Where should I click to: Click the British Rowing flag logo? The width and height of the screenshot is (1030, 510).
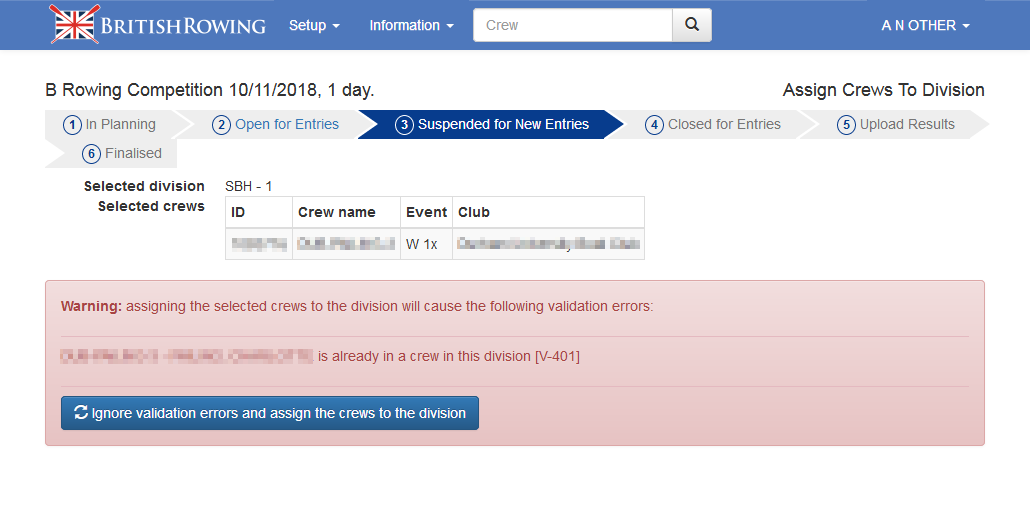click(x=75, y=25)
